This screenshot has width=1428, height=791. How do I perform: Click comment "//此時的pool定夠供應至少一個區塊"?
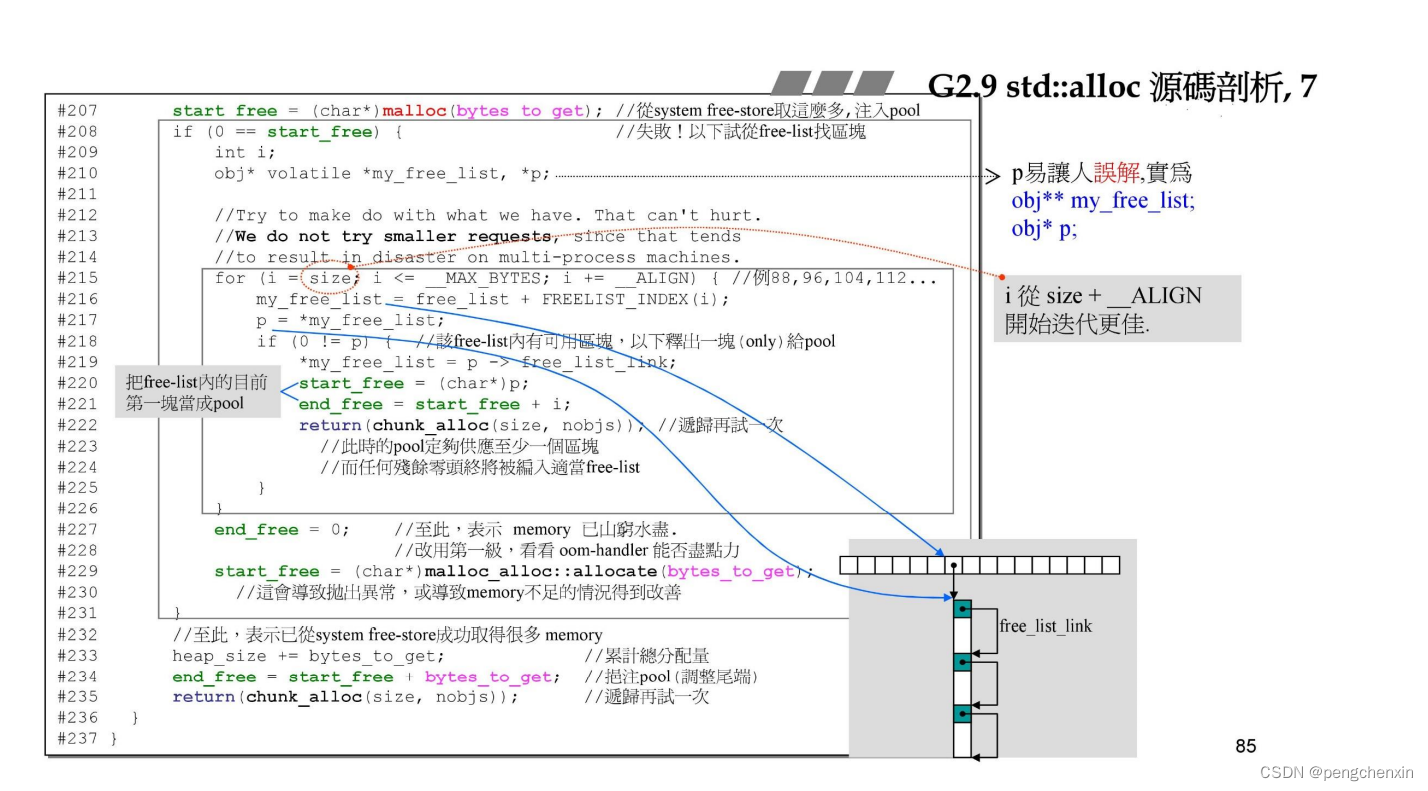coord(459,446)
